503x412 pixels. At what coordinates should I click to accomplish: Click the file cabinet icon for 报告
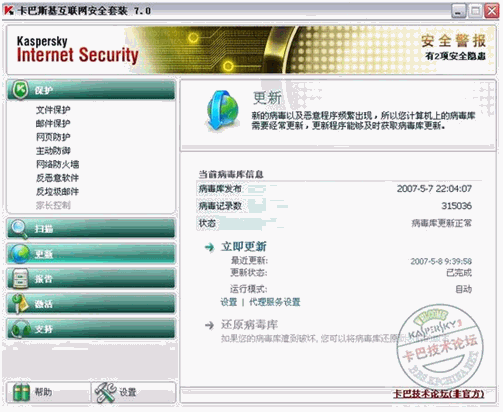pyautogui.click(x=20, y=278)
